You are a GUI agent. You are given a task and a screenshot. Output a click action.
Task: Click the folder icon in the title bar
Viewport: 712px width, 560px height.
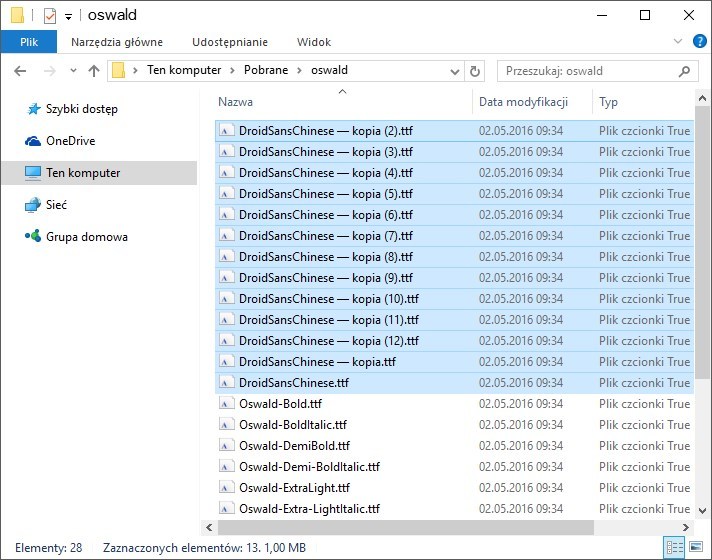click(x=17, y=15)
